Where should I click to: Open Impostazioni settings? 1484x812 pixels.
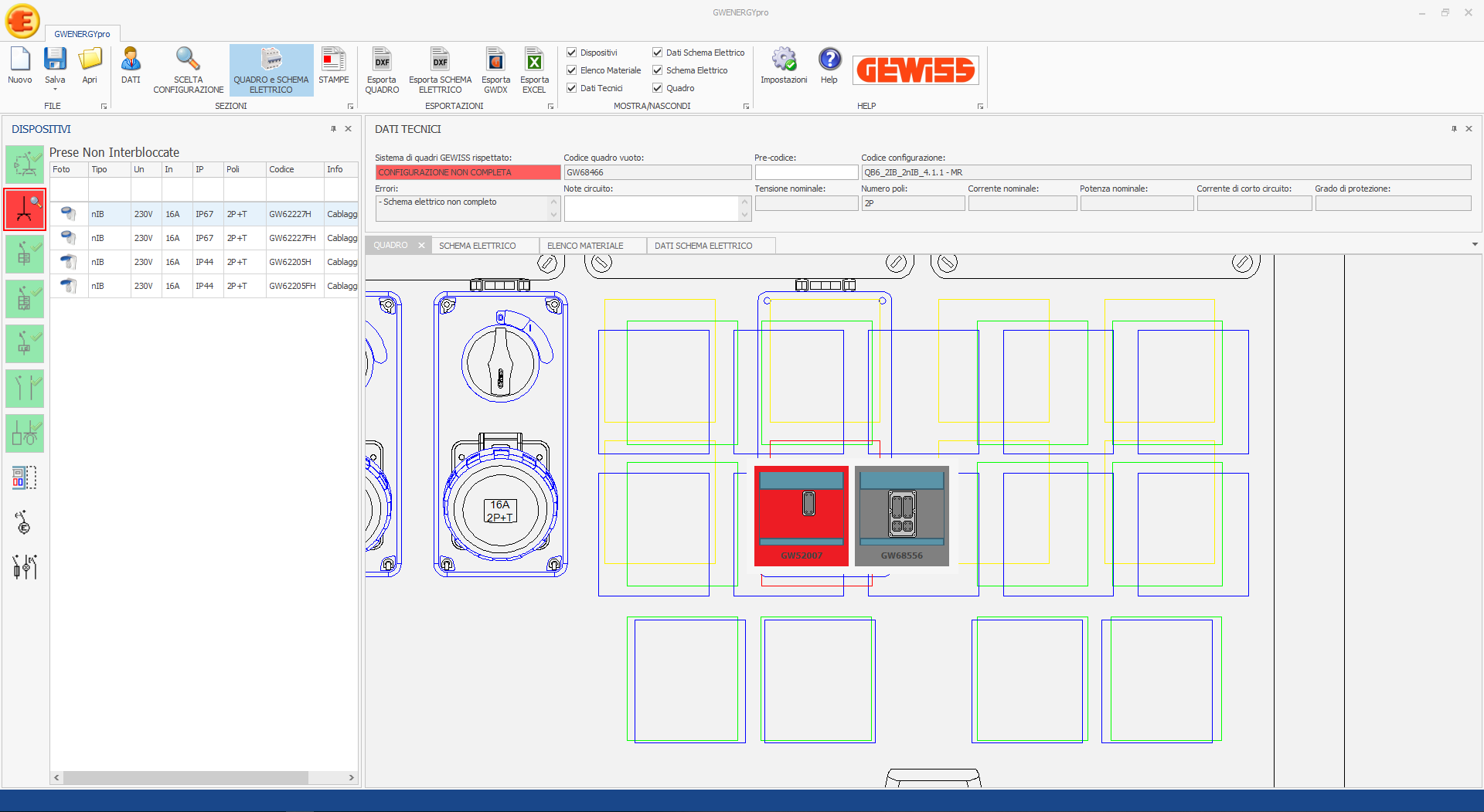784,66
